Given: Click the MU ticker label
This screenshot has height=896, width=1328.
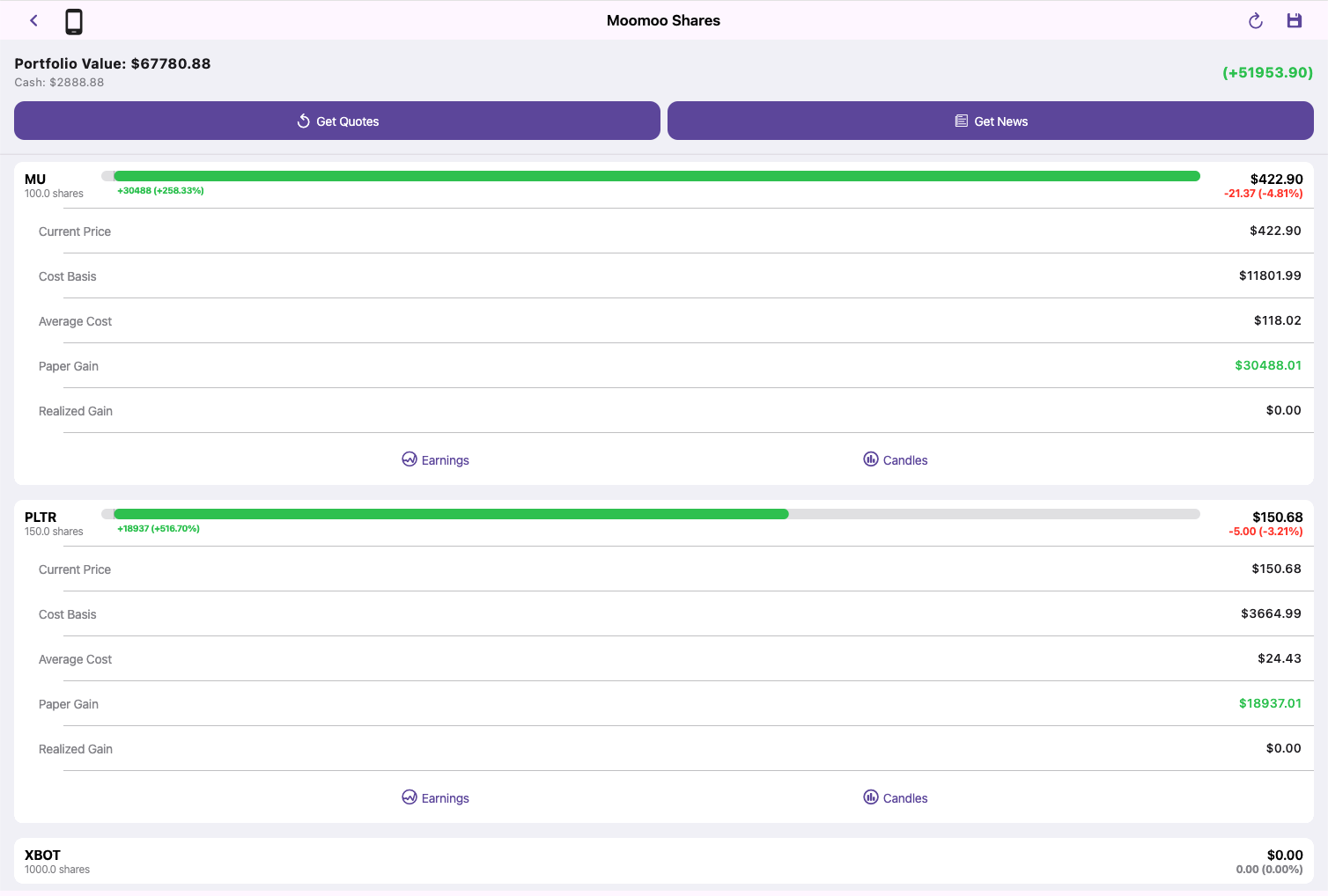Looking at the screenshot, I should coord(35,179).
